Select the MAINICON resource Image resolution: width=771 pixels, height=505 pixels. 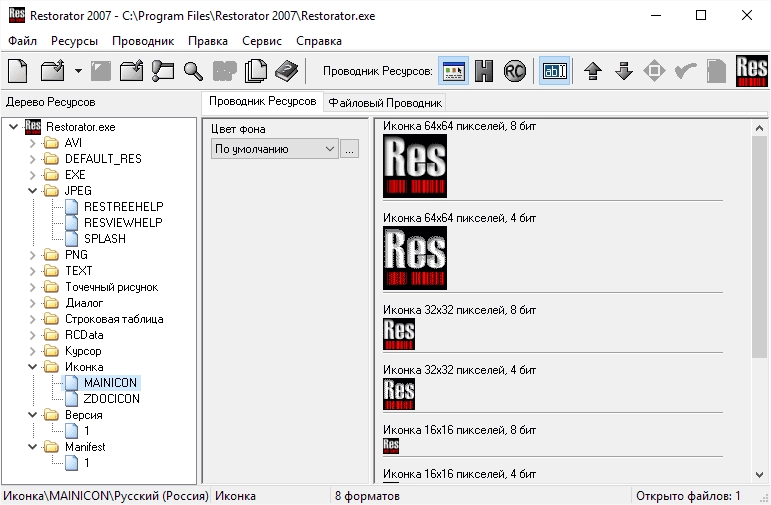click(x=110, y=383)
